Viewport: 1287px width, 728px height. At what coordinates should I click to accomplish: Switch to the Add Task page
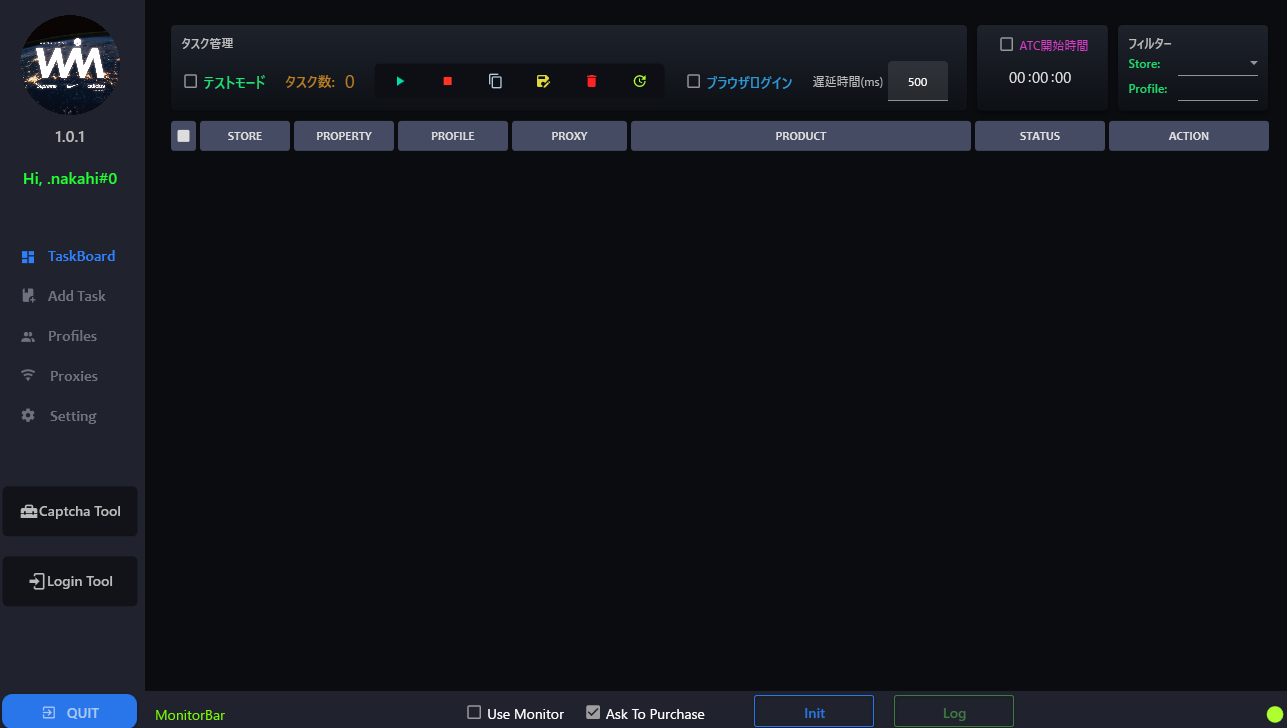[x=70, y=295]
